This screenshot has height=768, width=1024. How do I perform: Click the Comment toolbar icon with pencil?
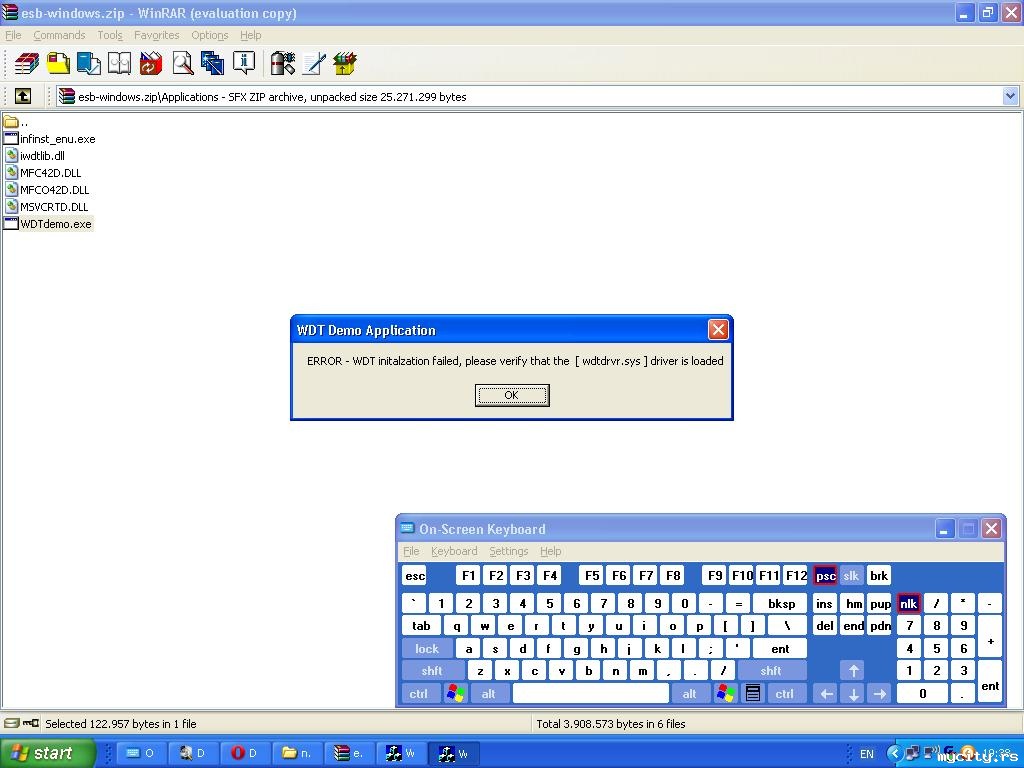point(314,63)
